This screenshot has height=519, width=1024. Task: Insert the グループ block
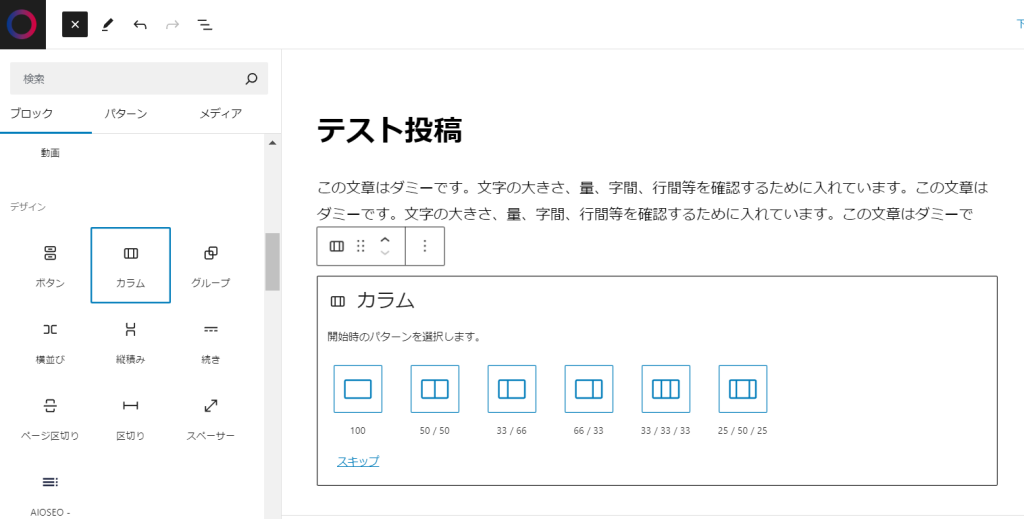211,264
